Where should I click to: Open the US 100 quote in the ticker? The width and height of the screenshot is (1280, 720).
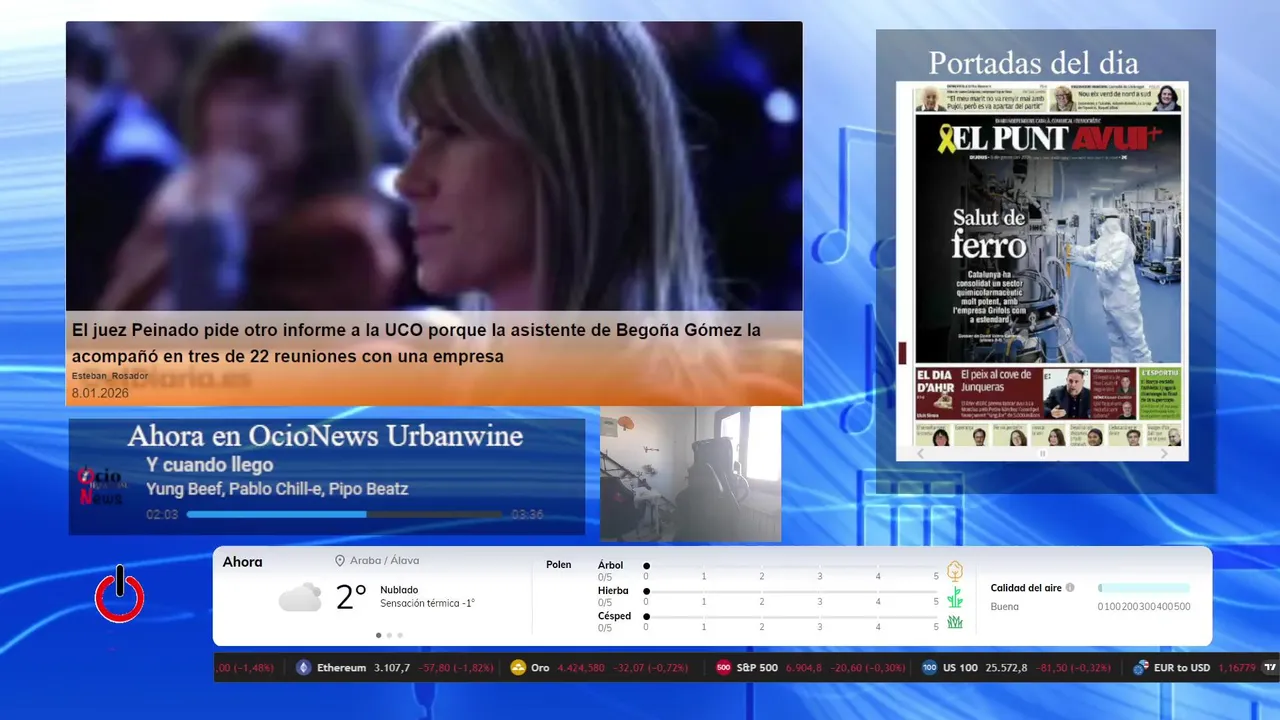tap(1016, 667)
